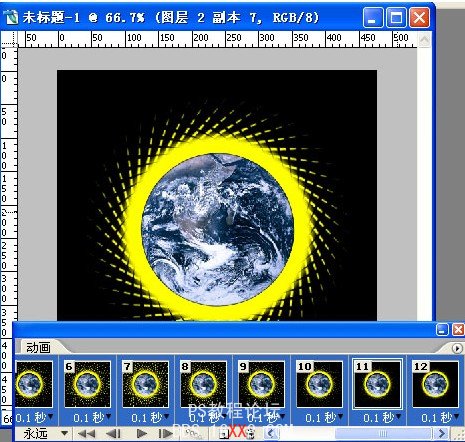Click scroll left arrow in animation panel

271,434
